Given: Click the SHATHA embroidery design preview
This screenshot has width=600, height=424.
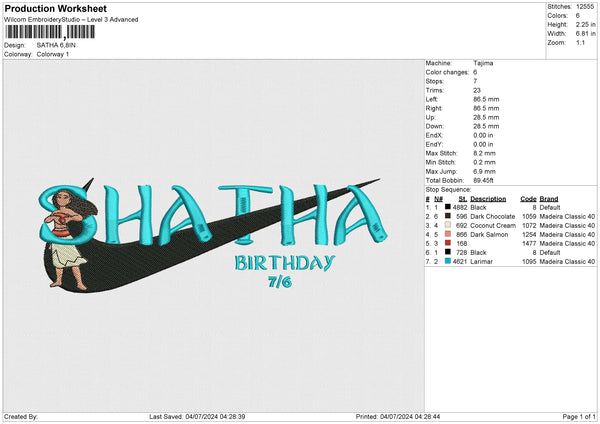Looking at the screenshot, I should 214,233.
